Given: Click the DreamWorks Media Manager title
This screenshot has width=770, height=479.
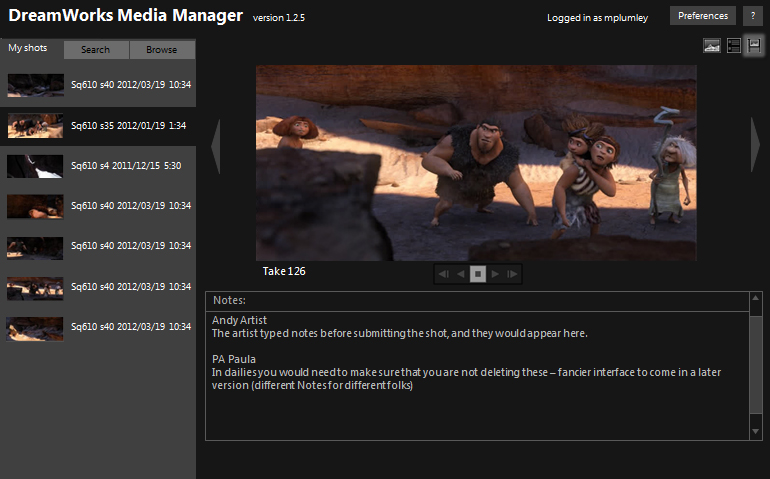Looking at the screenshot, I should coord(126,15).
